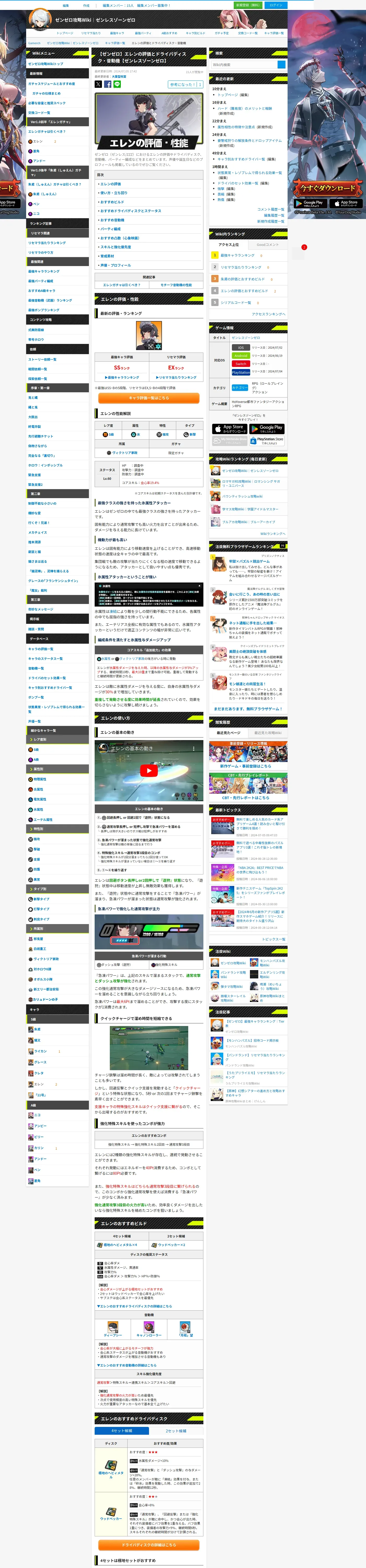Expand the 所属別 section in sidebar

(x=58, y=929)
